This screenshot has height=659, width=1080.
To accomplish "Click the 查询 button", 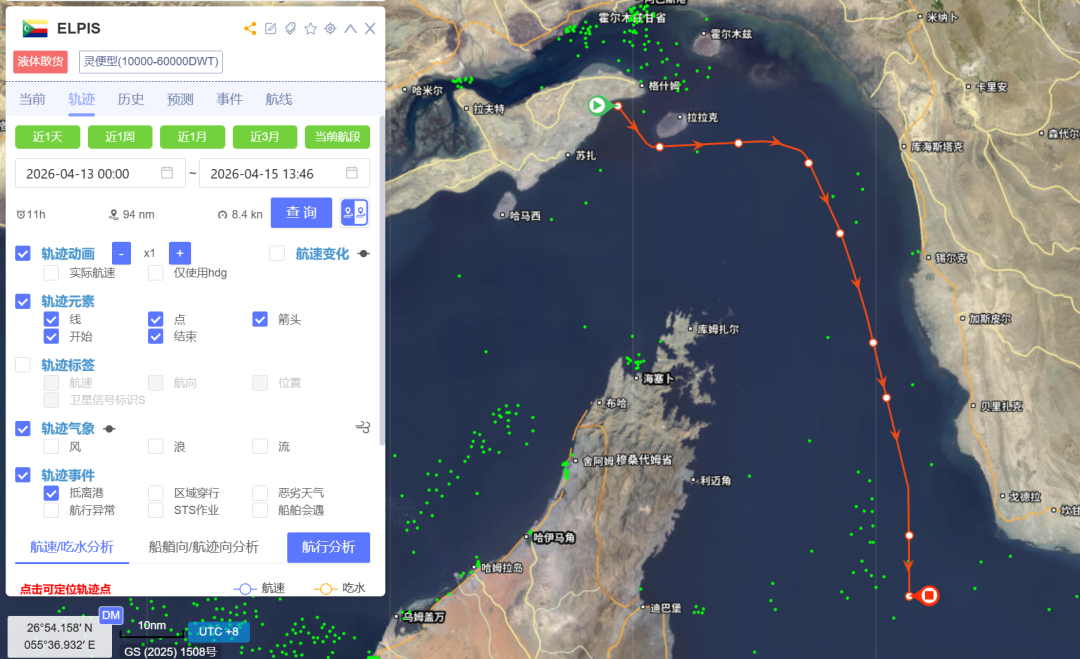I will click(x=301, y=213).
